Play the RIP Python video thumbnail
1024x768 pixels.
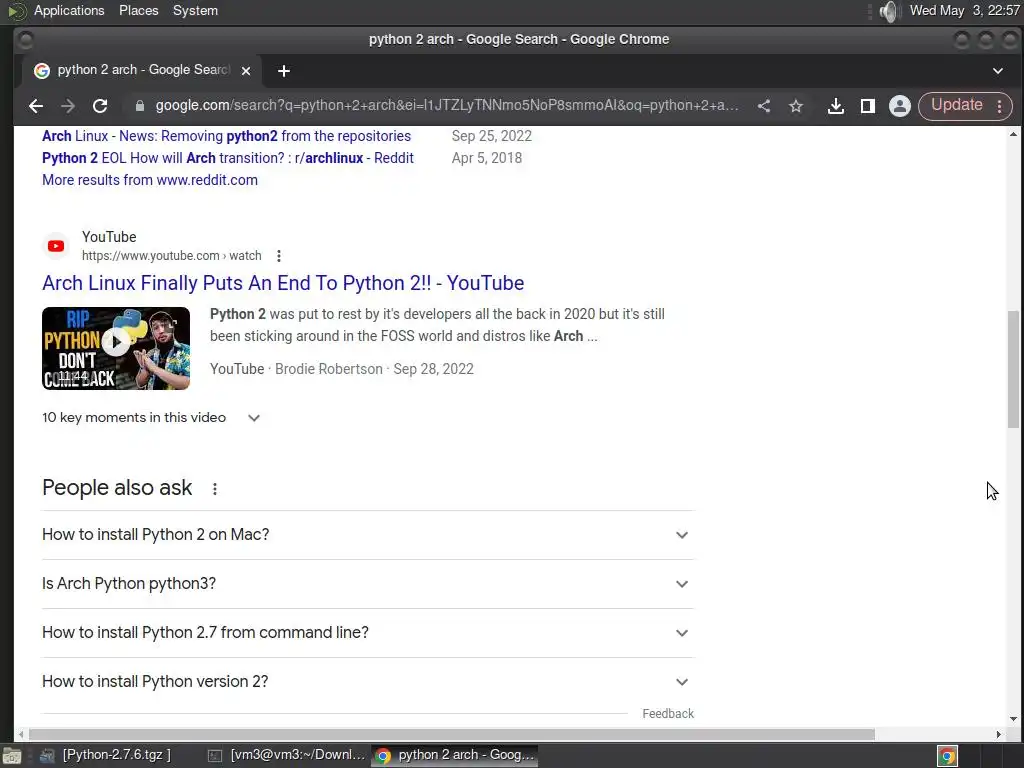click(x=116, y=348)
